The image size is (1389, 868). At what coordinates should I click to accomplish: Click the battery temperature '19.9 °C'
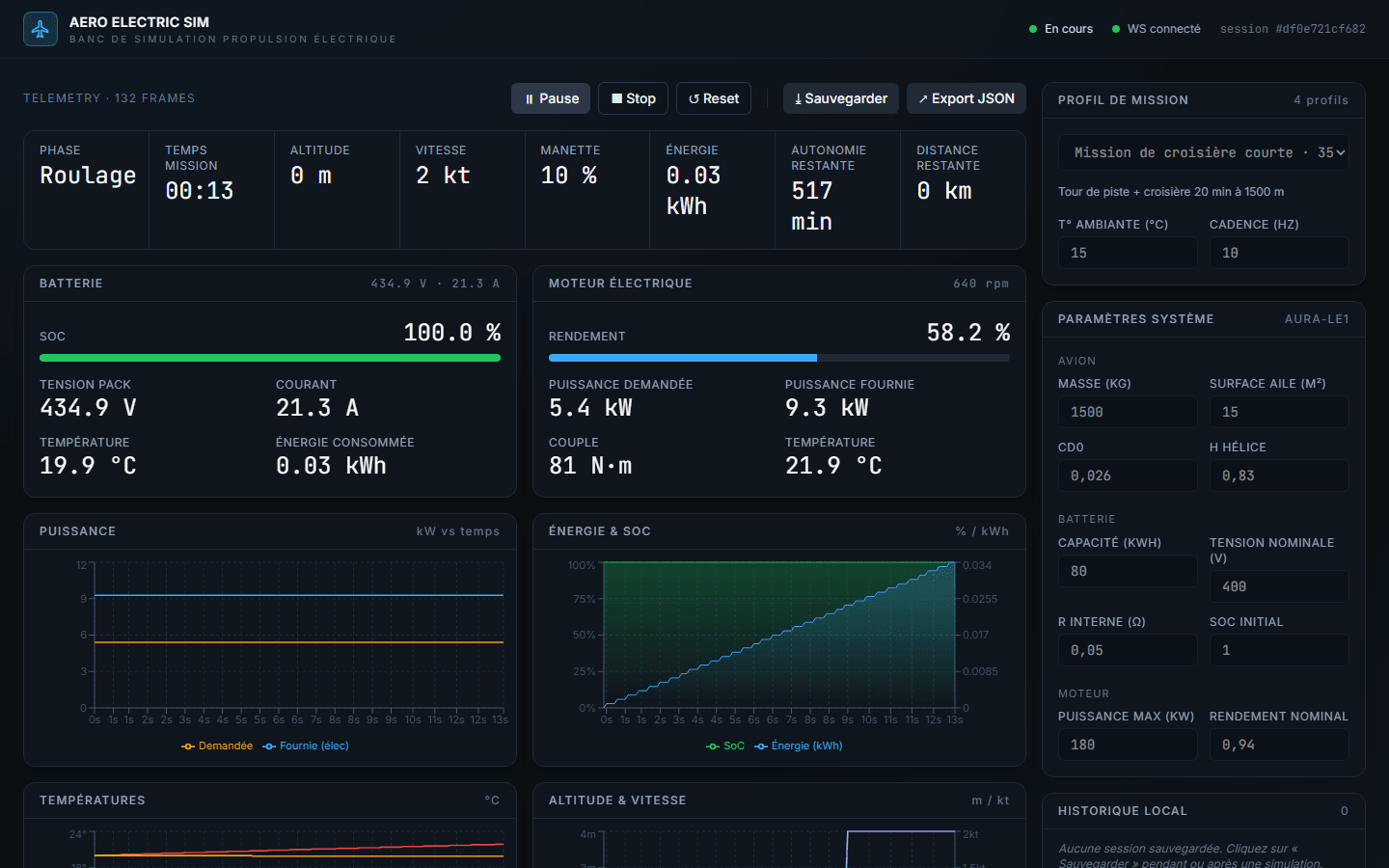(x=88, y=466)
